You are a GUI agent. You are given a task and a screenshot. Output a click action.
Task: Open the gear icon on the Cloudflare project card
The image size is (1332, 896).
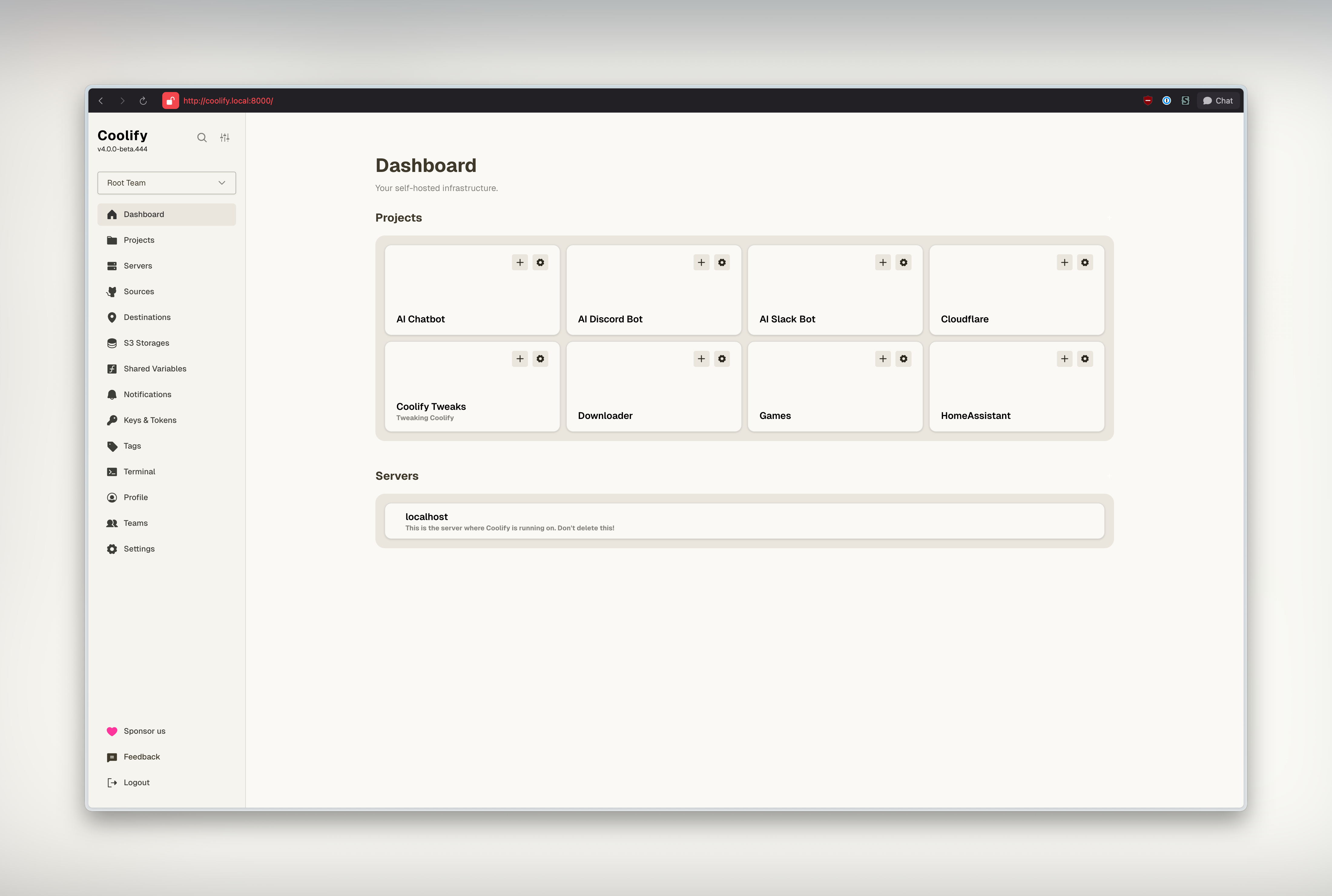coord(1085,262)
